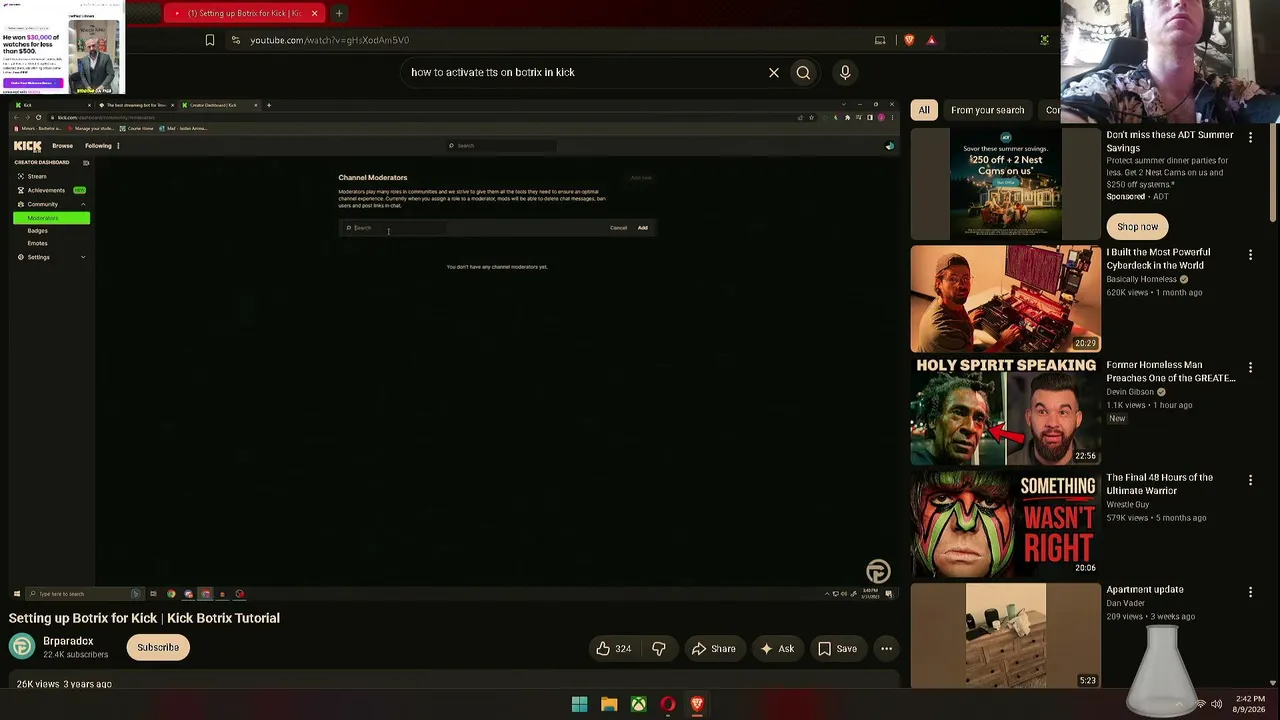
Task: Open the Cyberdeck video thumbnail
Action: point(1005,299)
